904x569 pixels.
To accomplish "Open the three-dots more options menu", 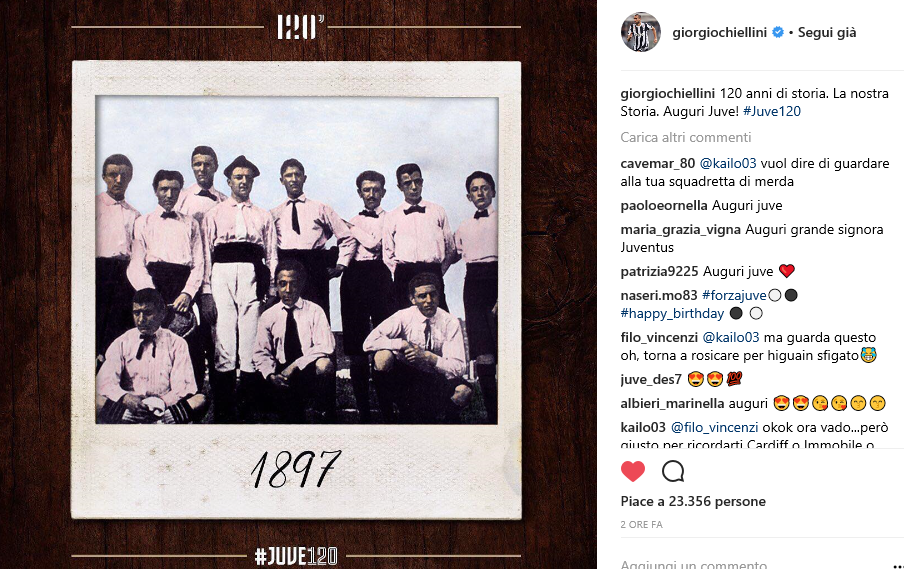I will (895, 565).
